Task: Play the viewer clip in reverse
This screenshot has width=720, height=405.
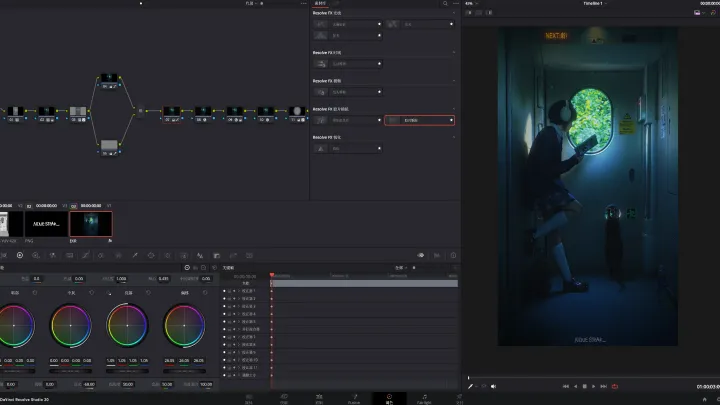Action: pos(575,387)
